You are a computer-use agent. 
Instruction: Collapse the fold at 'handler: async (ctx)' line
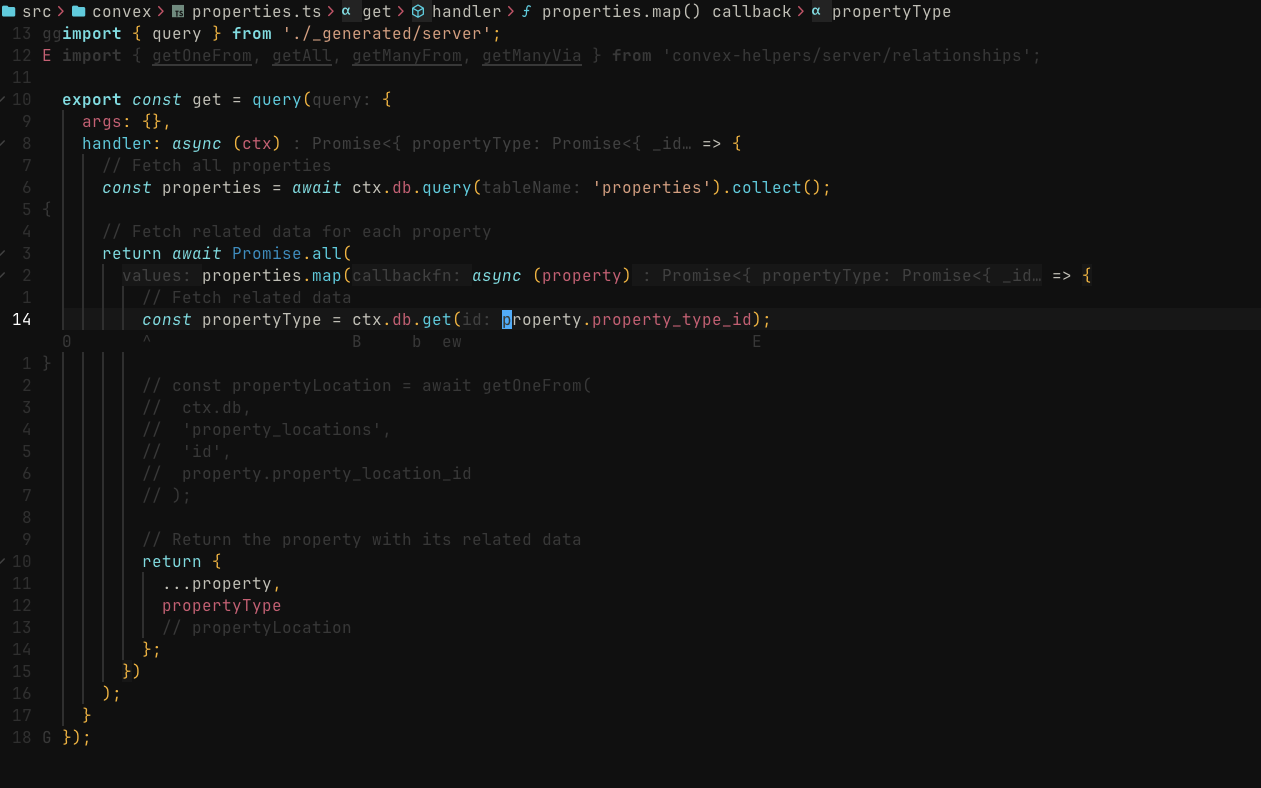pyautogui.click(x=3, y=144)
